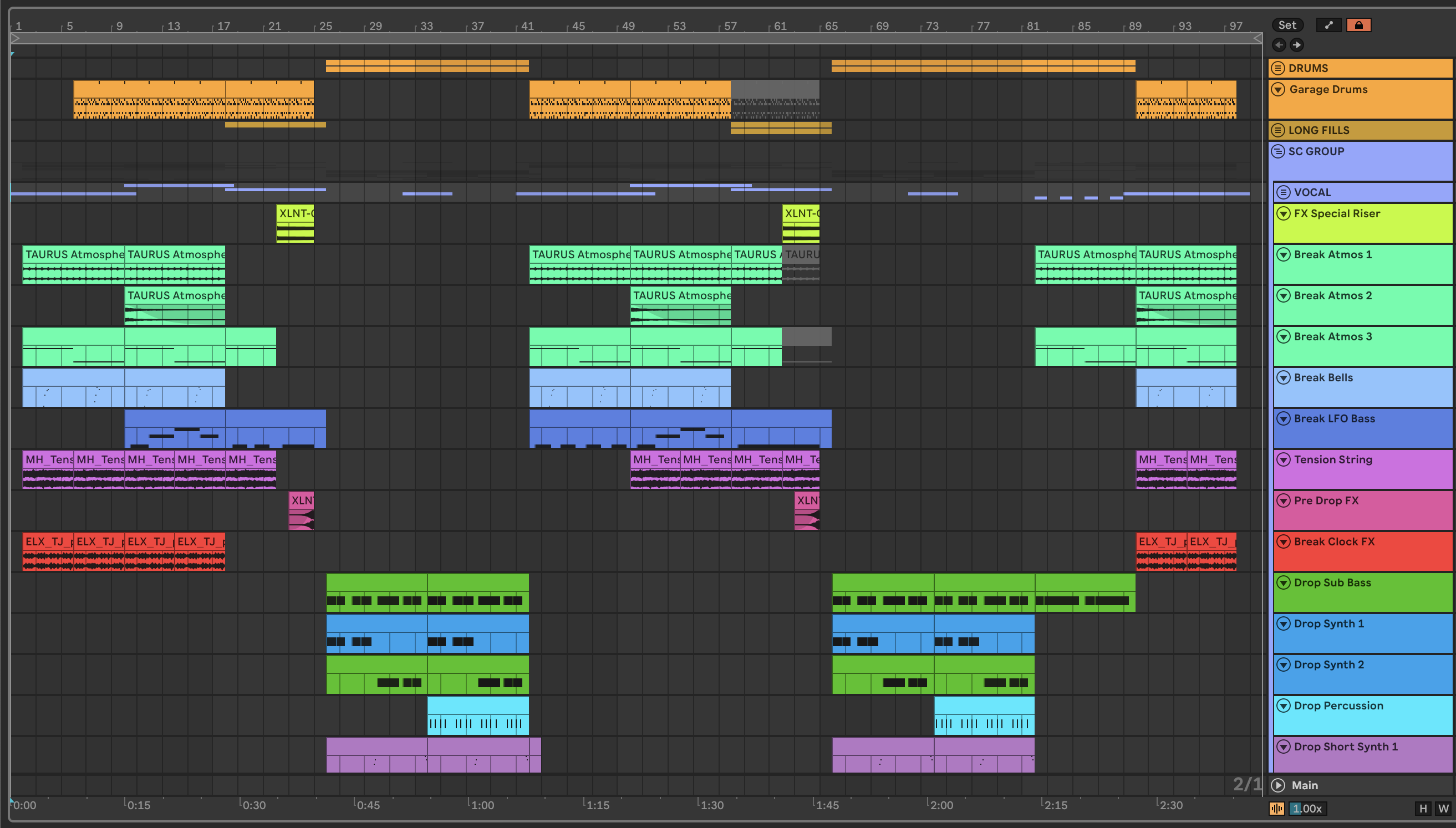Fold the Break Bells track arrow
The image size is (1456, 828).
[x=1283, y=377]
